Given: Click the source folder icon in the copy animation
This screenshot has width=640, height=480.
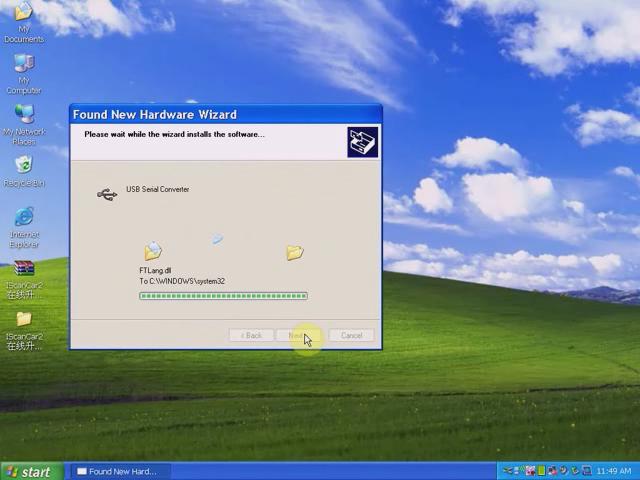Looking at the screenshot, I should (153, 251).
